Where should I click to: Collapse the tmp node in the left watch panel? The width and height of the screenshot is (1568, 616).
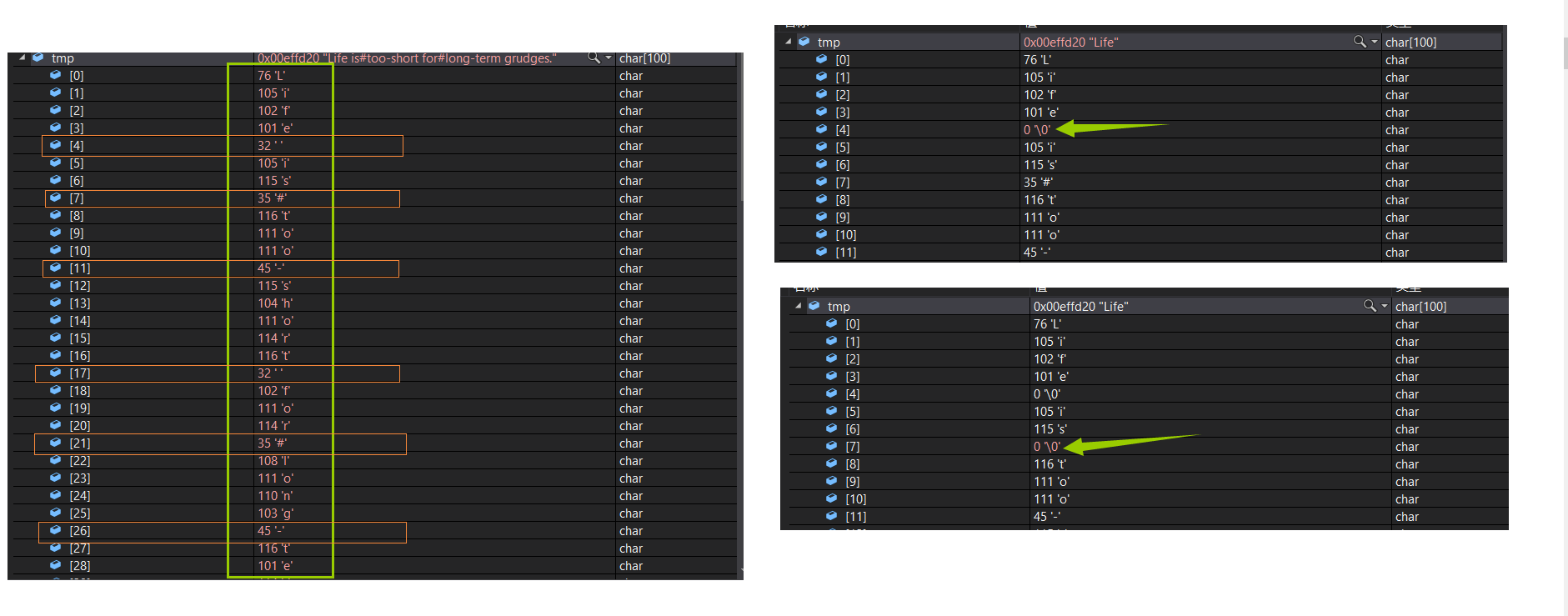pyautogui.click(x=22, y=58)
